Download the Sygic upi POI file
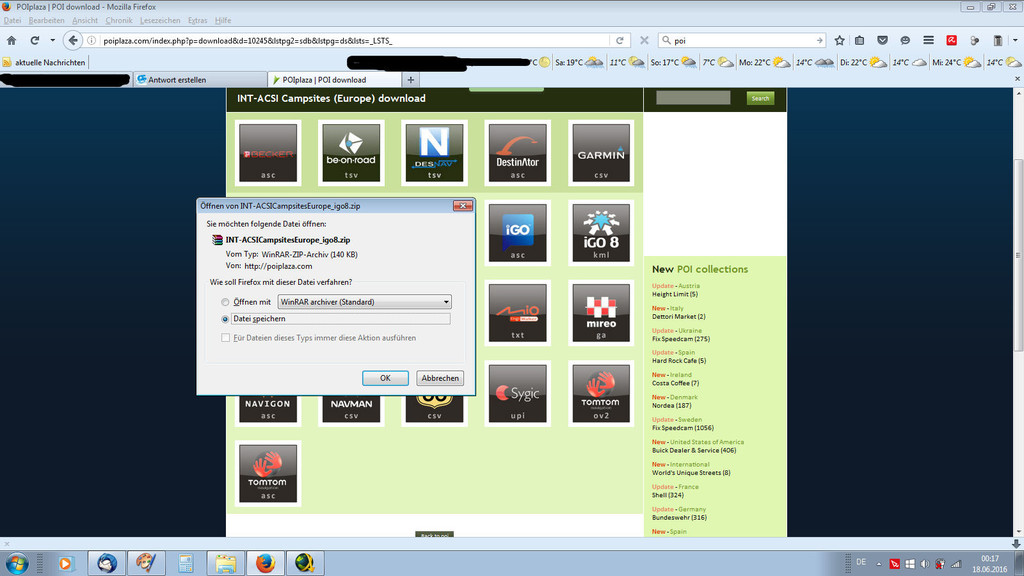 517,394
